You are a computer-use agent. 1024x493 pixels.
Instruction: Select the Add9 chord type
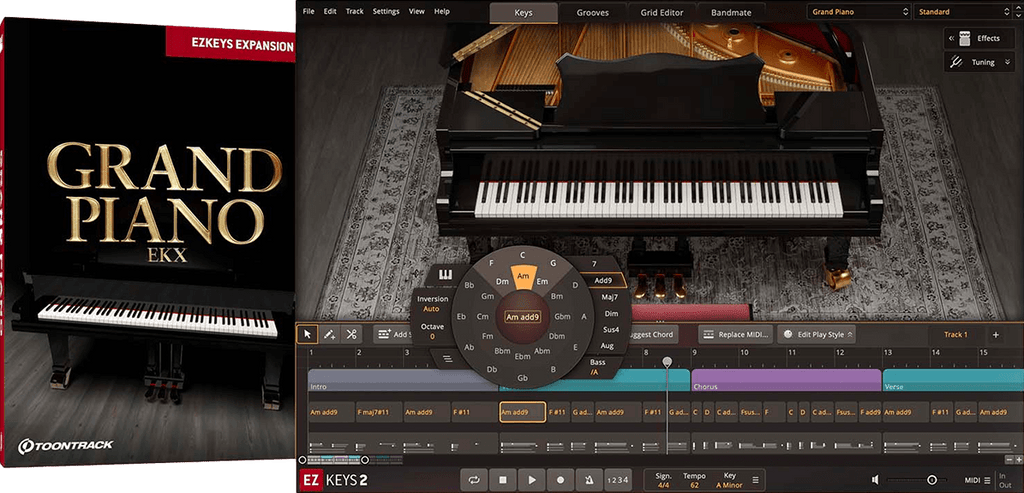(x=603, y=281)
